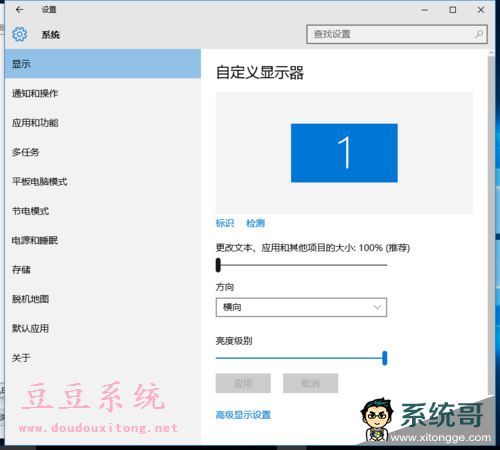Click the 应用 button

pyautogui.click(x=243, y=383)
